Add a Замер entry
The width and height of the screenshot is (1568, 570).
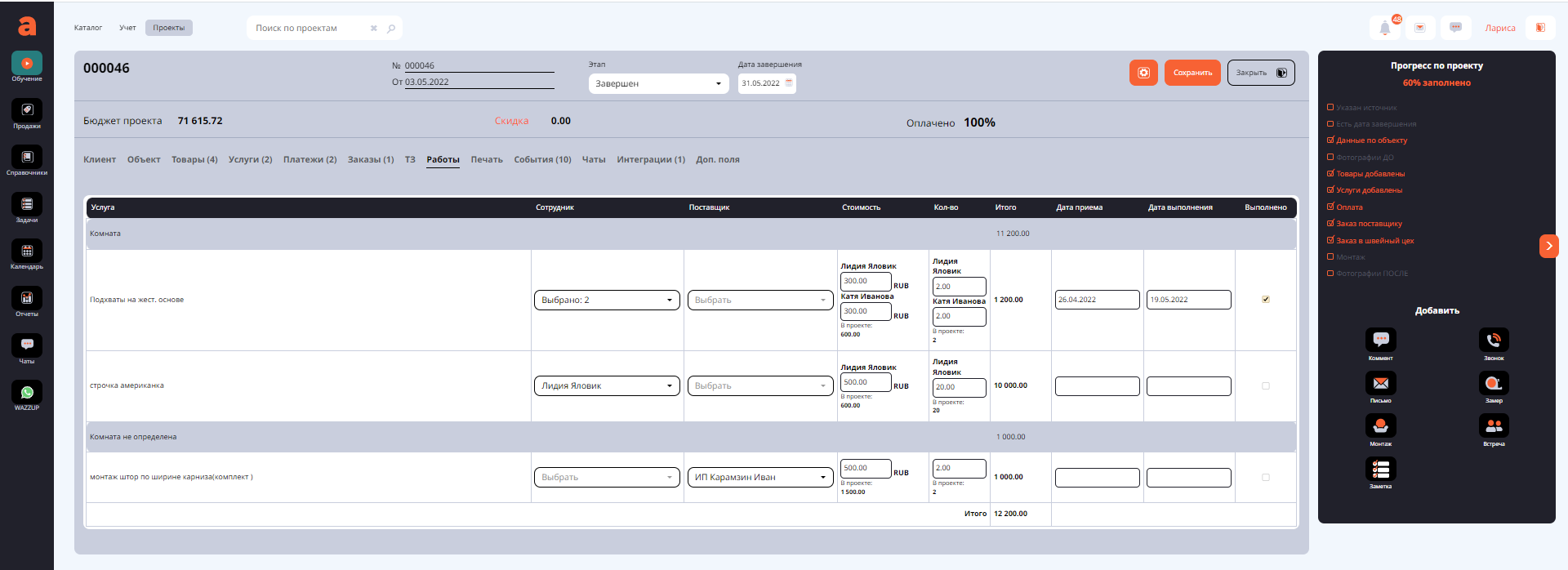tap(1494, 383)
